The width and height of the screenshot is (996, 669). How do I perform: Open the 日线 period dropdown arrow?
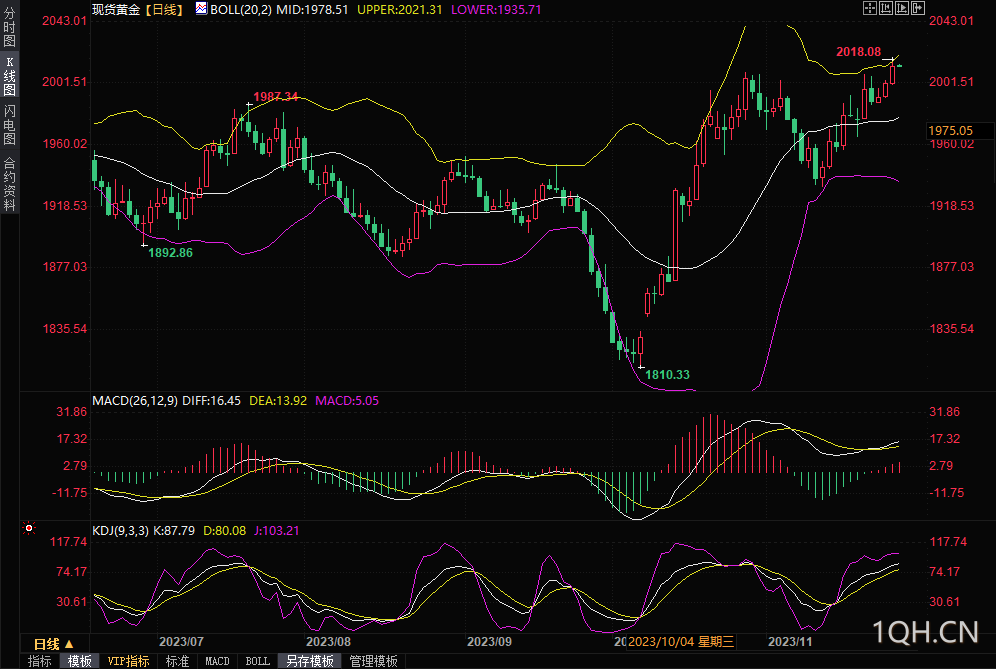(x=69, y=643)
